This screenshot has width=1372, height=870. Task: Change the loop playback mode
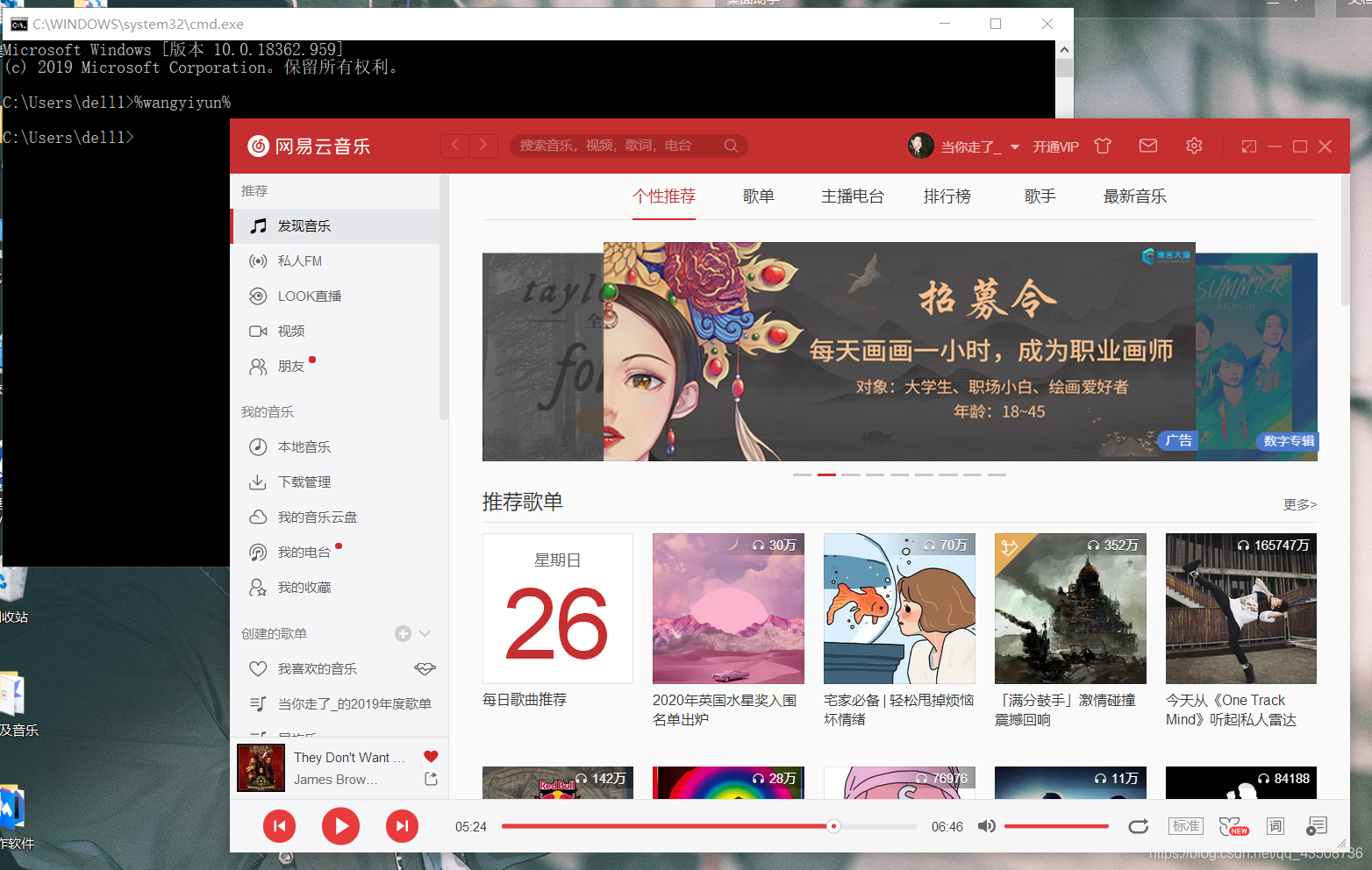tap(1139, 826)
